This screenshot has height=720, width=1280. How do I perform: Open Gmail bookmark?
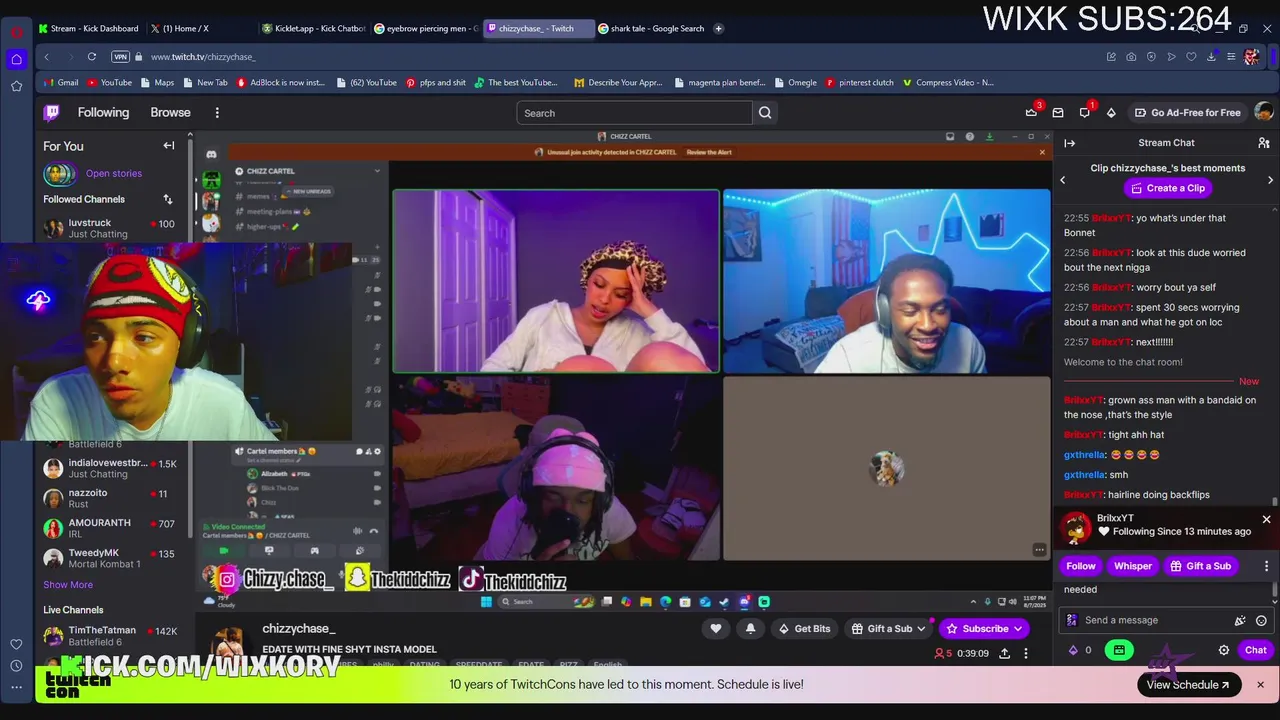point(60,83)
